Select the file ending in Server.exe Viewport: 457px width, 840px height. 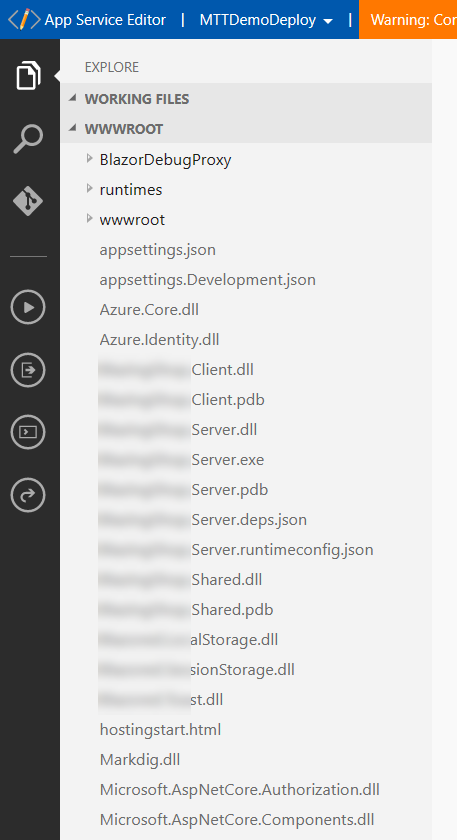181,460
